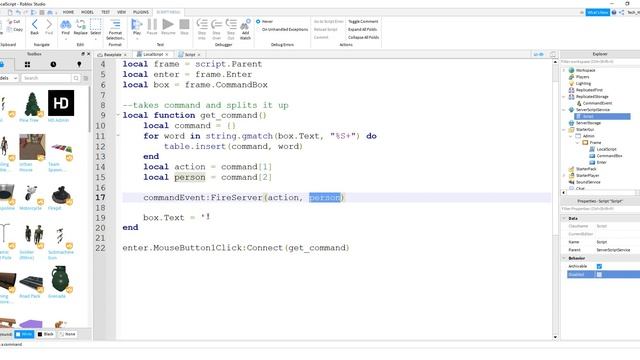This screenshot has height=360, width=640.
Task: Click the Format Selection icon
Action: click(115, 24)
